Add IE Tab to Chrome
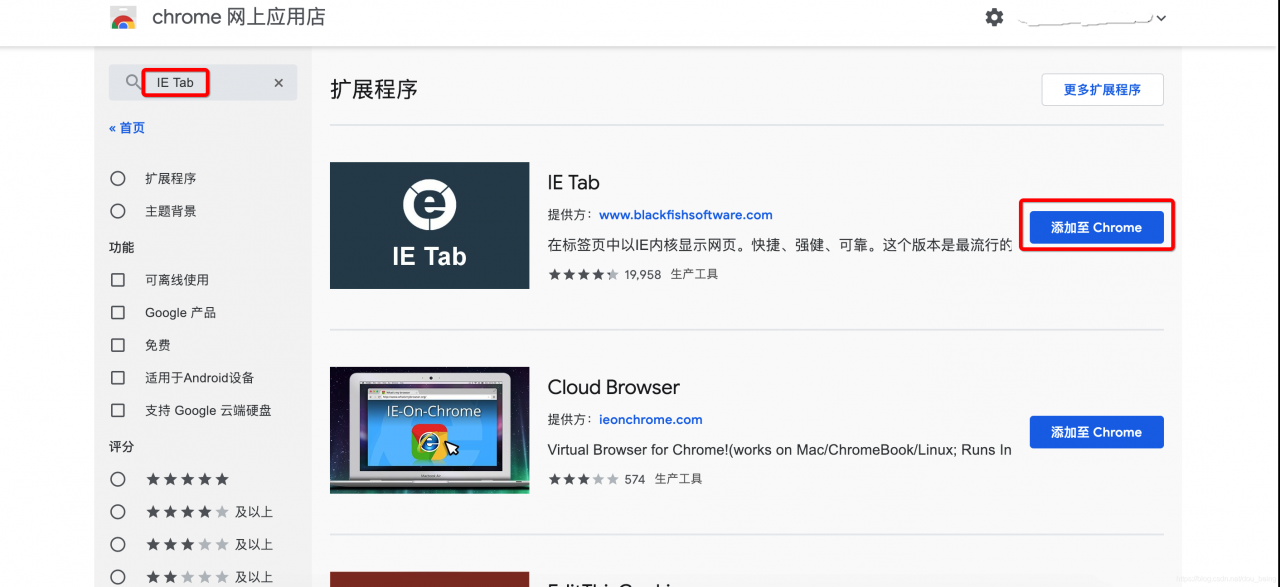This screenshot has width=1280, height=587. 1096,227
